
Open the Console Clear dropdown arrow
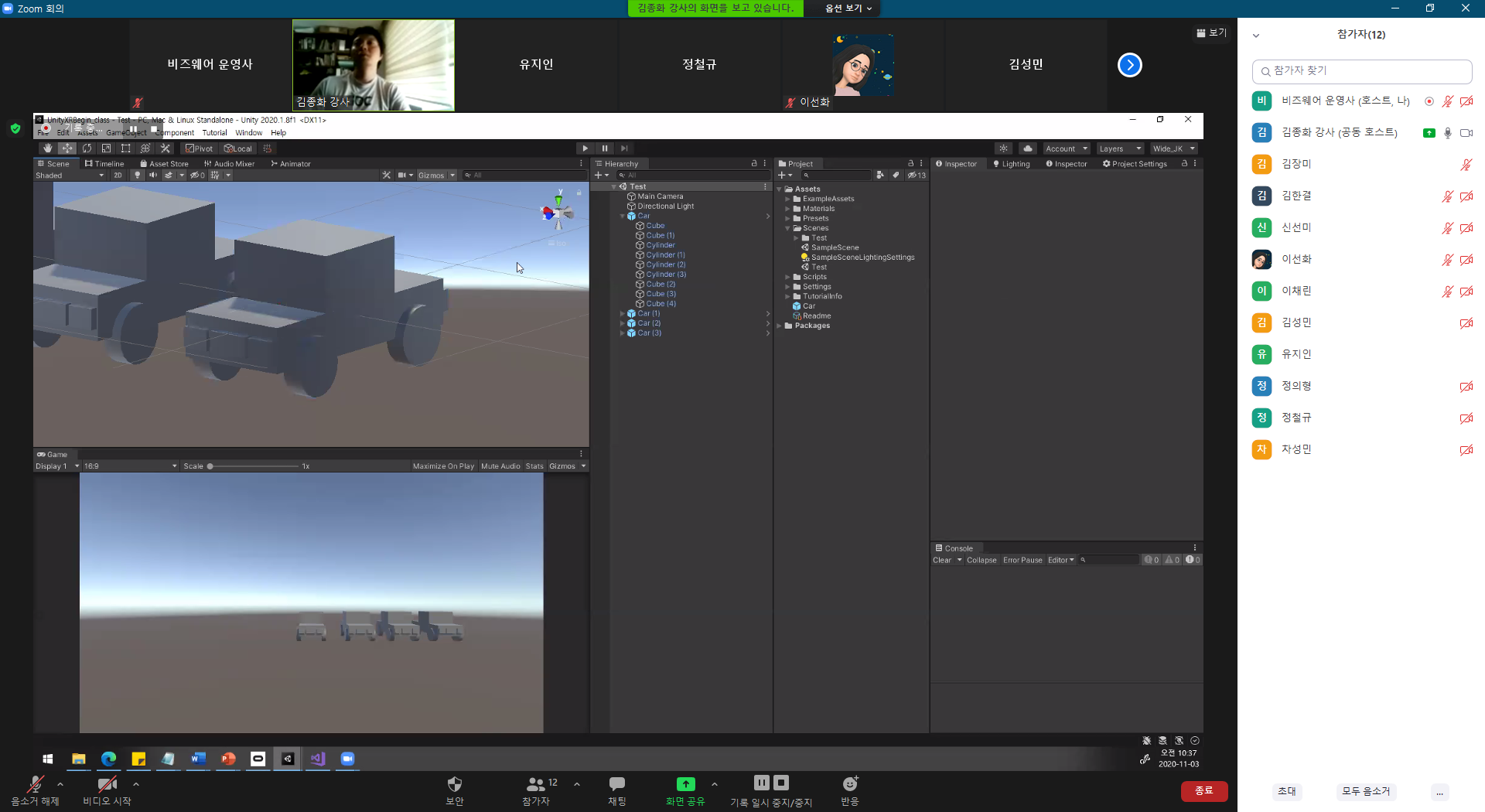959,560
